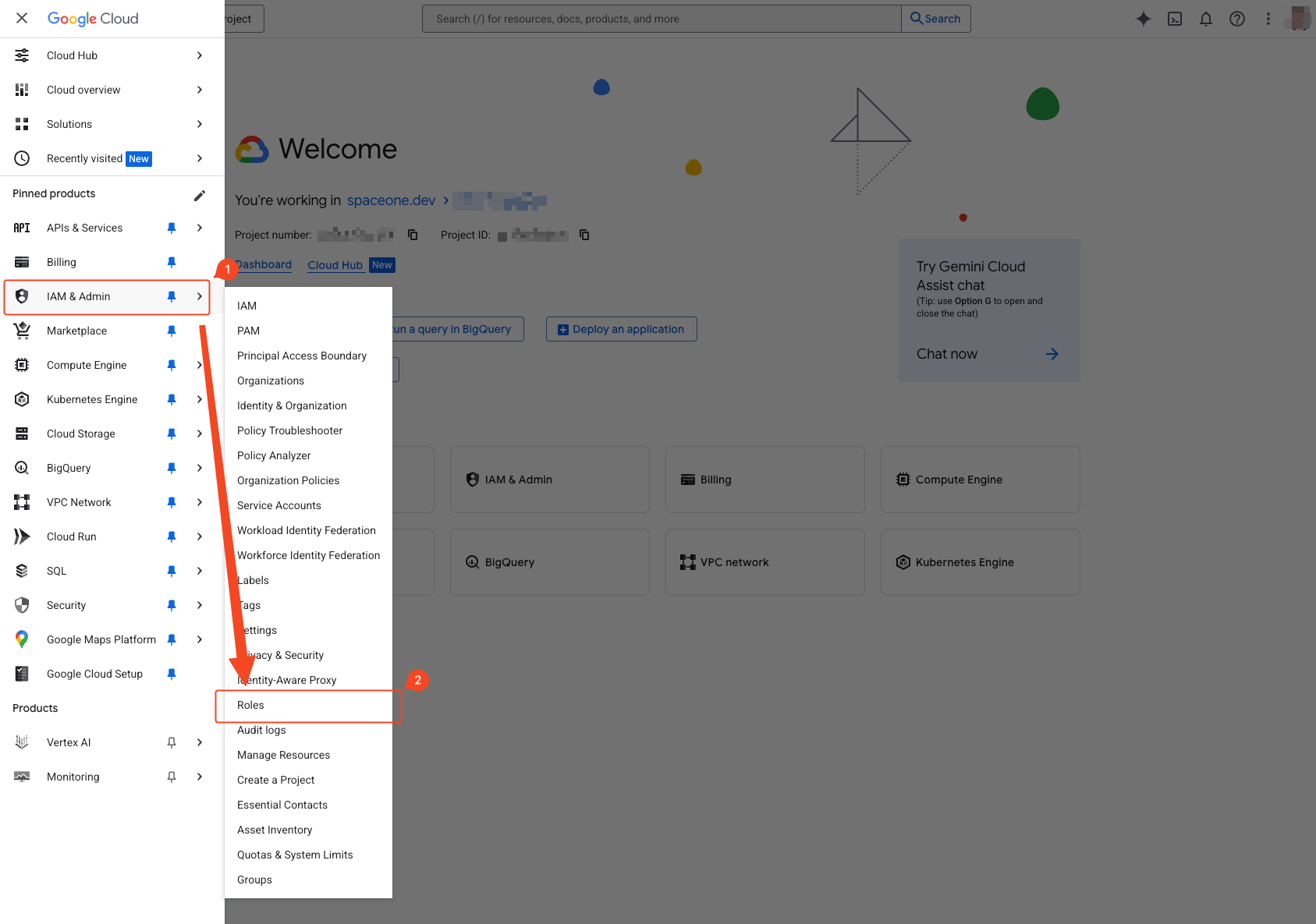Click the Google Cloud logo
Image resolution: width=1316 pixels, height=924 pixels.
click(93, 19)
